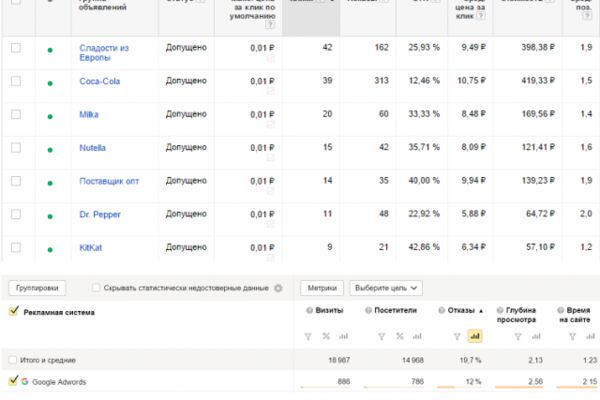
Task: Select radio circle beside Время на сайте metric
Action: (x=561, y=310)
